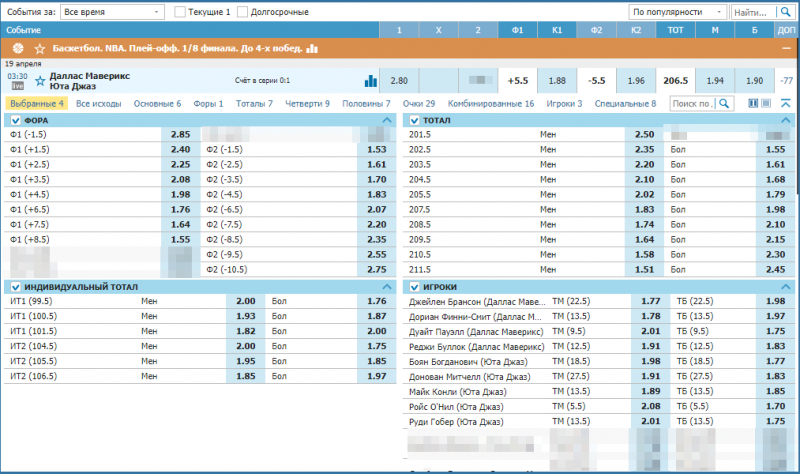Open the statistics bar chart beside the league title
This screenshot has height=474, width=800.
coord(312,48)
